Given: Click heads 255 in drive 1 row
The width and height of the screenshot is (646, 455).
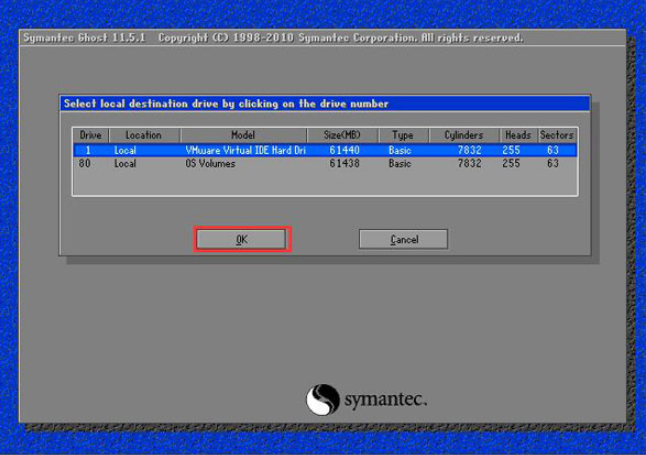Looking at the screenshot, I should click(511, 150).
